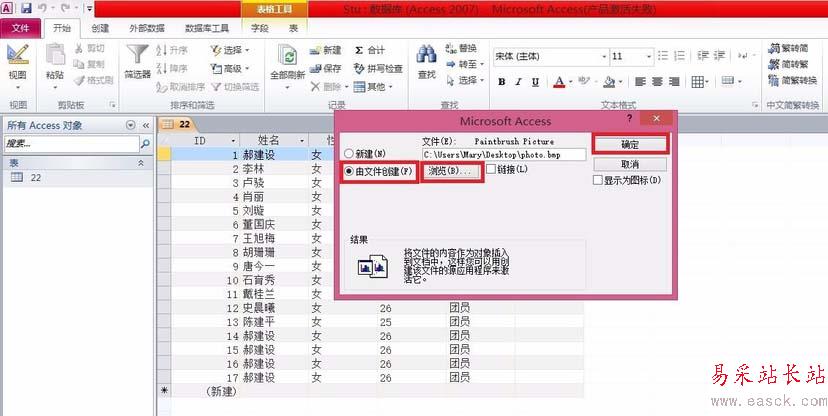Apply italic formatting with I
The image size is (828, 416).
(518, 82)
